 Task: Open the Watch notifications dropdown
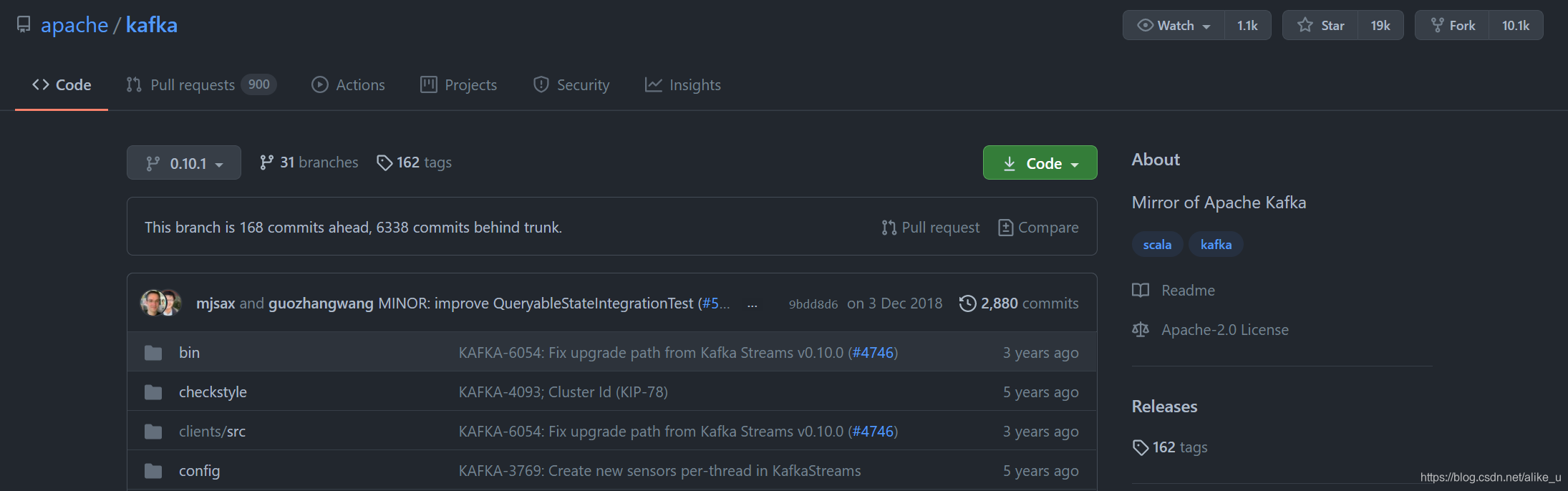pyautogui.click(x=1173, y=25)
